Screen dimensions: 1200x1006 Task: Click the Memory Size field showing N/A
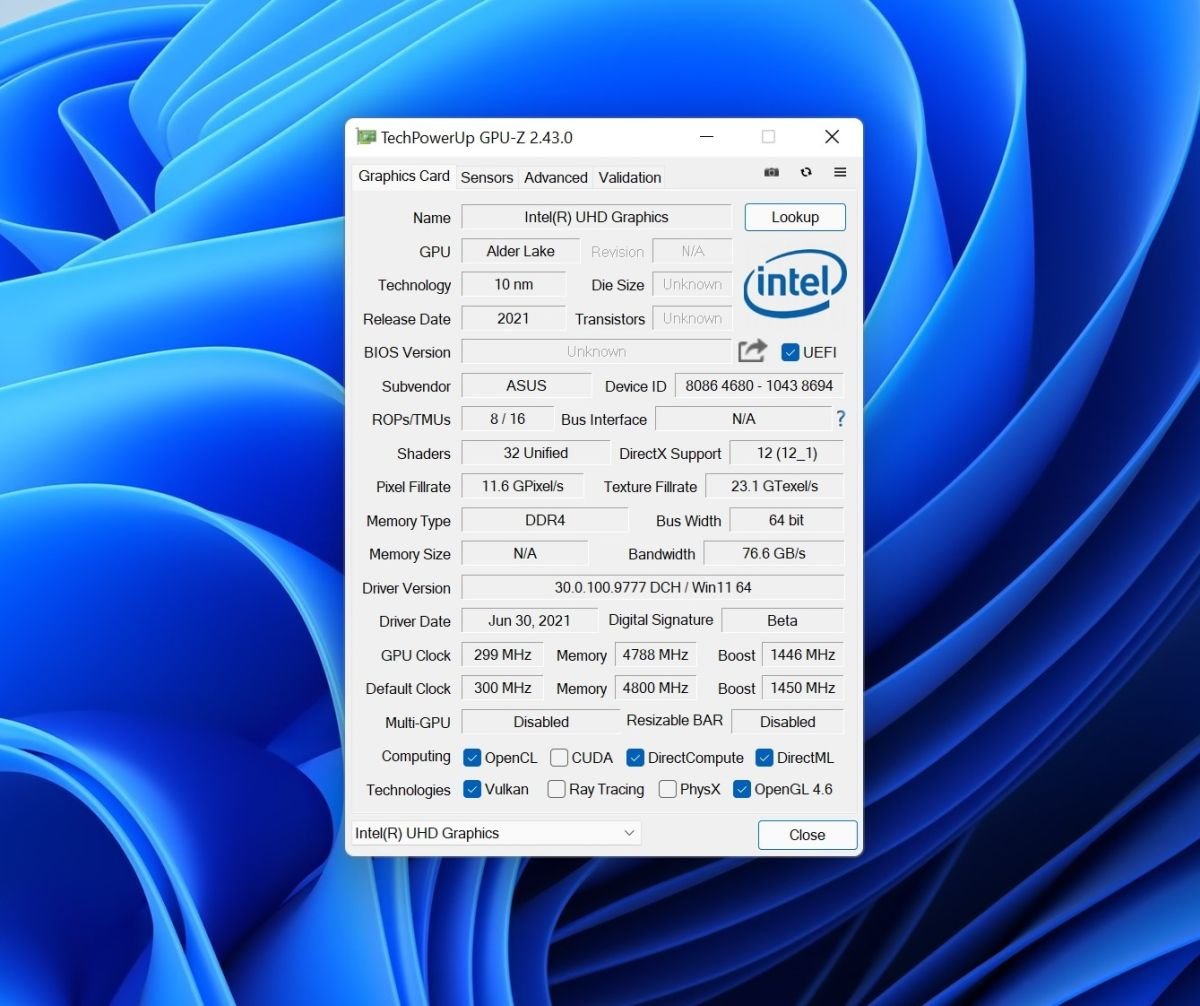click(525, 553)
